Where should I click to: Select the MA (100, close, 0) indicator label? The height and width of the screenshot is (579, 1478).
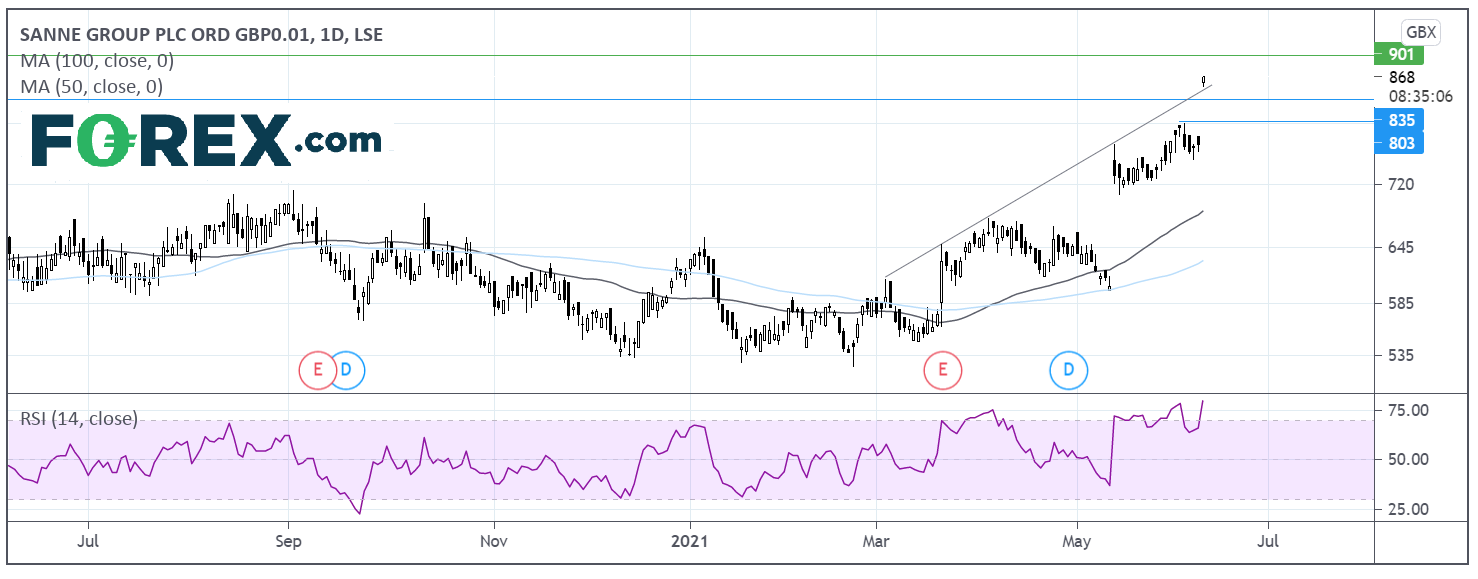97,61
